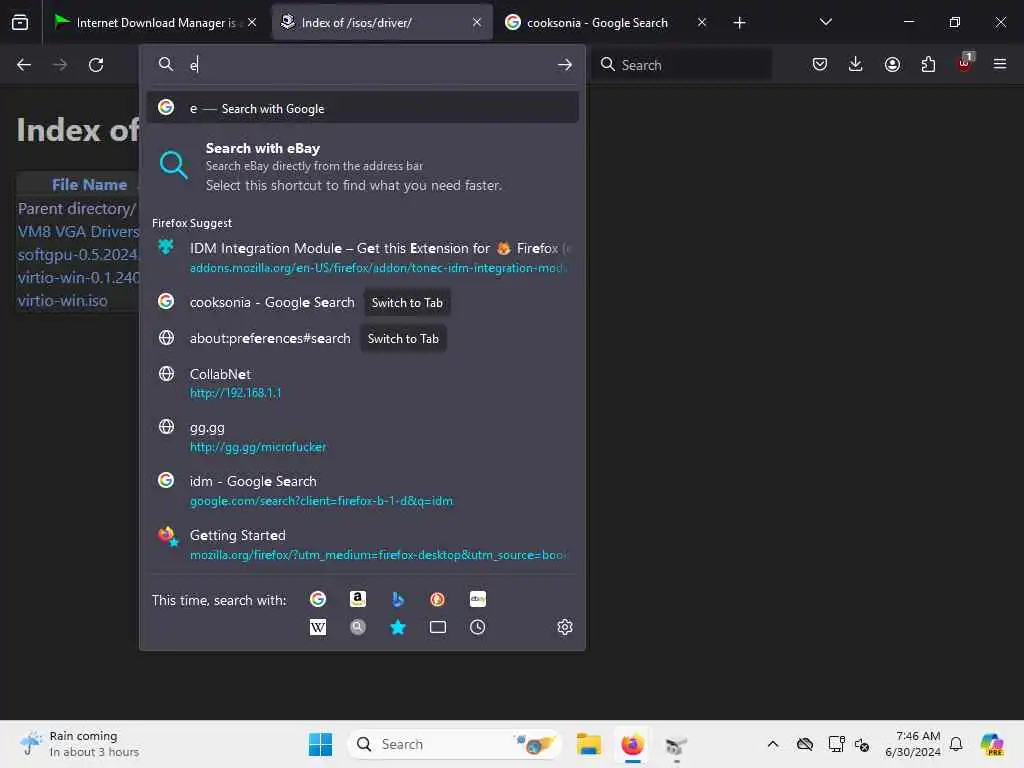This screenshot has height=768, width=1024.
Task: Open the Getting Started mozilla suggestion
Action: click(x=362, y=544)
